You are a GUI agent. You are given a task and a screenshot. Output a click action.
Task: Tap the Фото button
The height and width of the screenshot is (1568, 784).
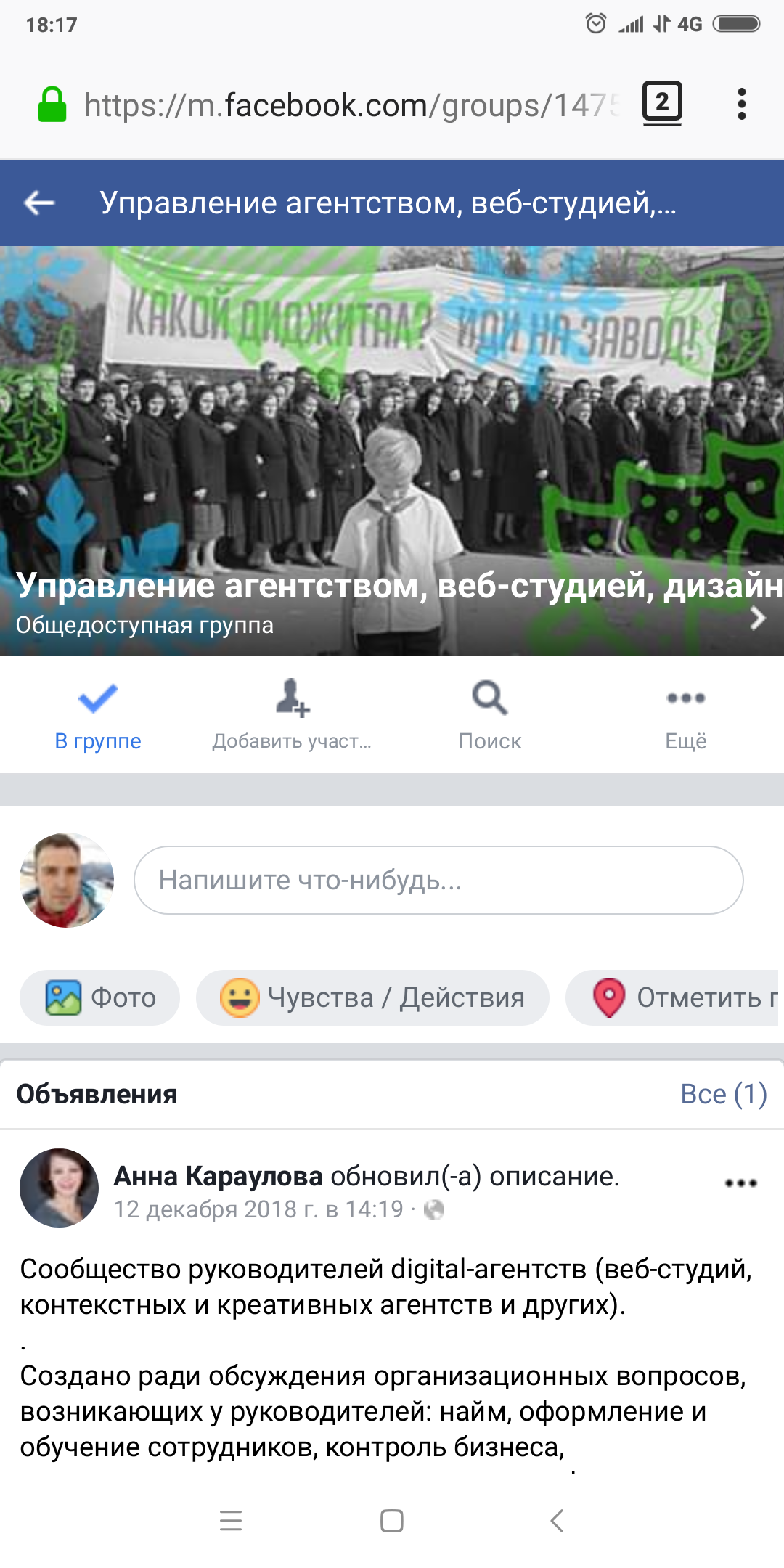tap(99, 997)
